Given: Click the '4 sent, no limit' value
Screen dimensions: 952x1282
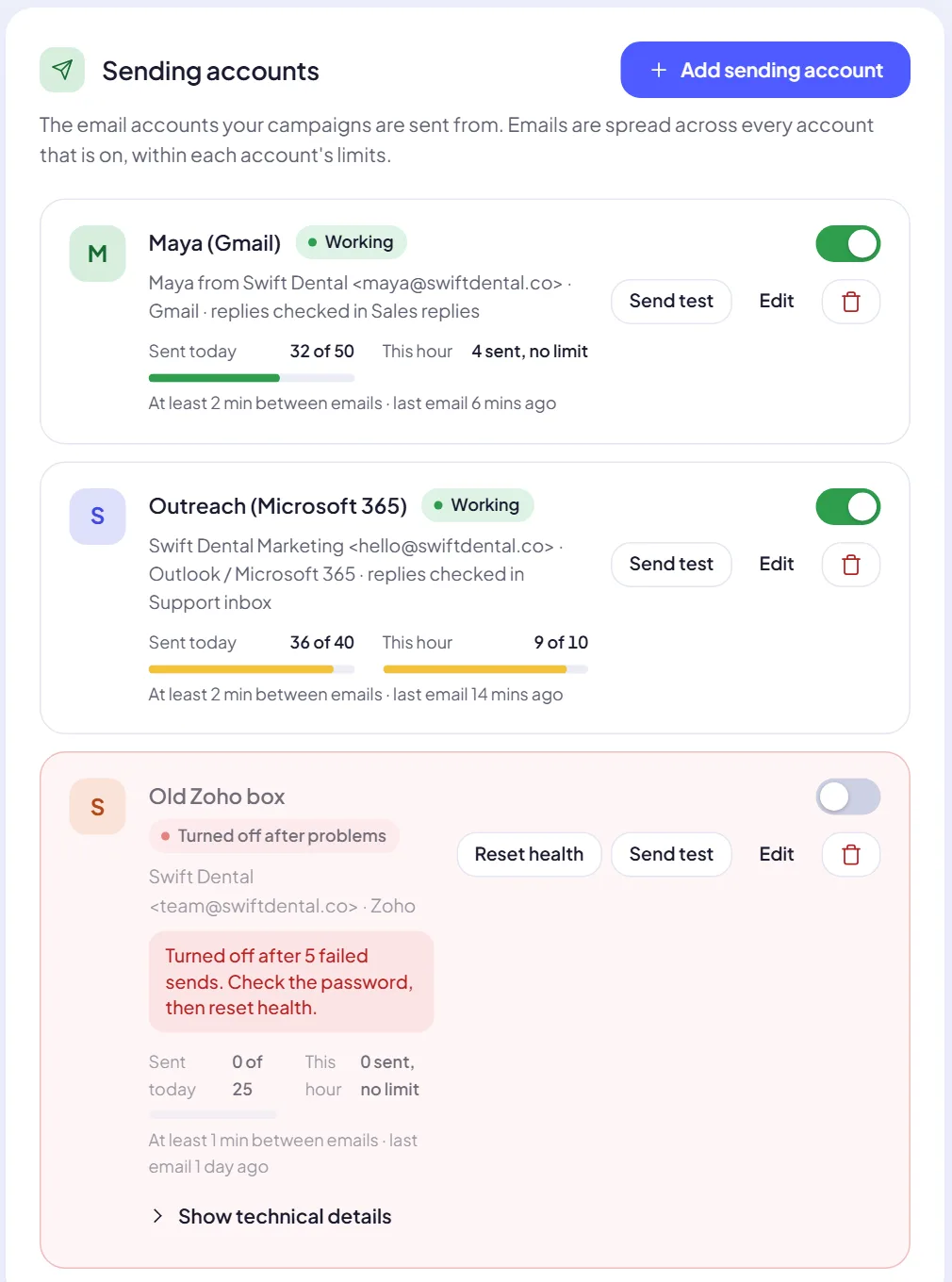Looking at the screenshot, I should 530,352.
